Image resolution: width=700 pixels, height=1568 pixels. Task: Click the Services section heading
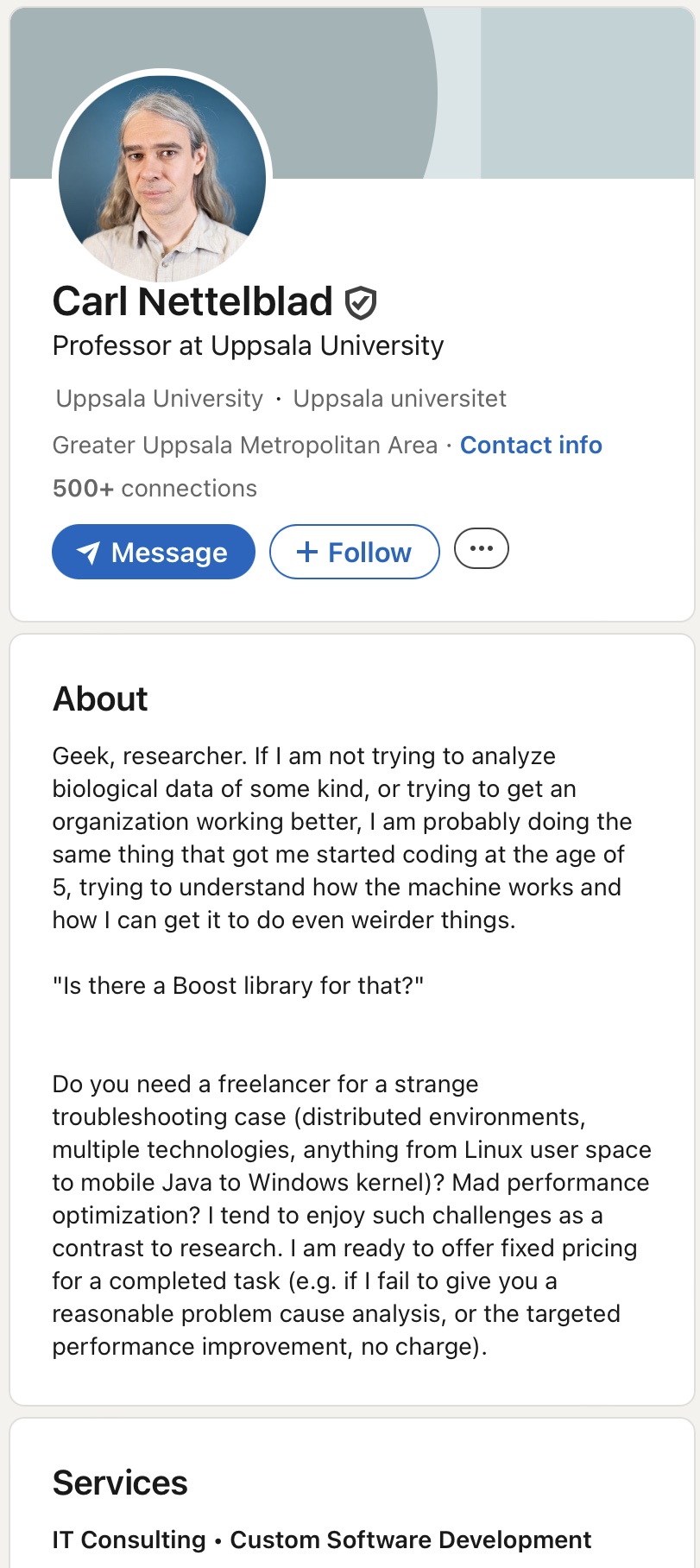click(120, 1483)
